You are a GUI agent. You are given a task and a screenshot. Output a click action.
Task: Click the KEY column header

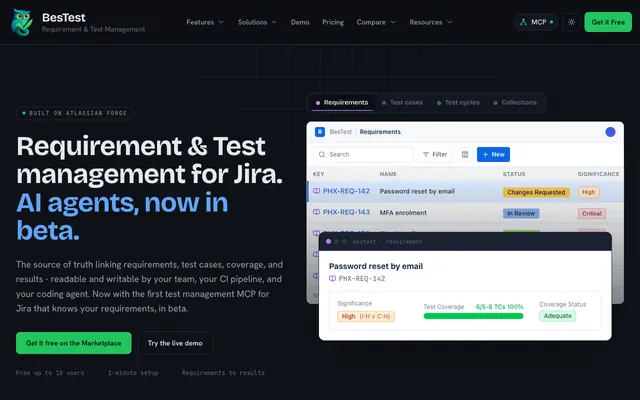click(318, 174)
